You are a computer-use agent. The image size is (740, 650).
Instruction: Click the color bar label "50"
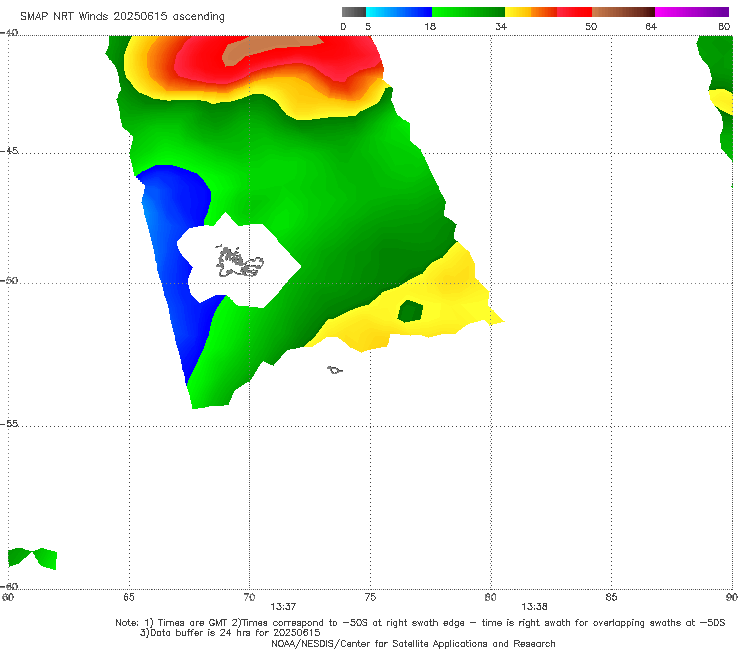click(x=591, y=26)
